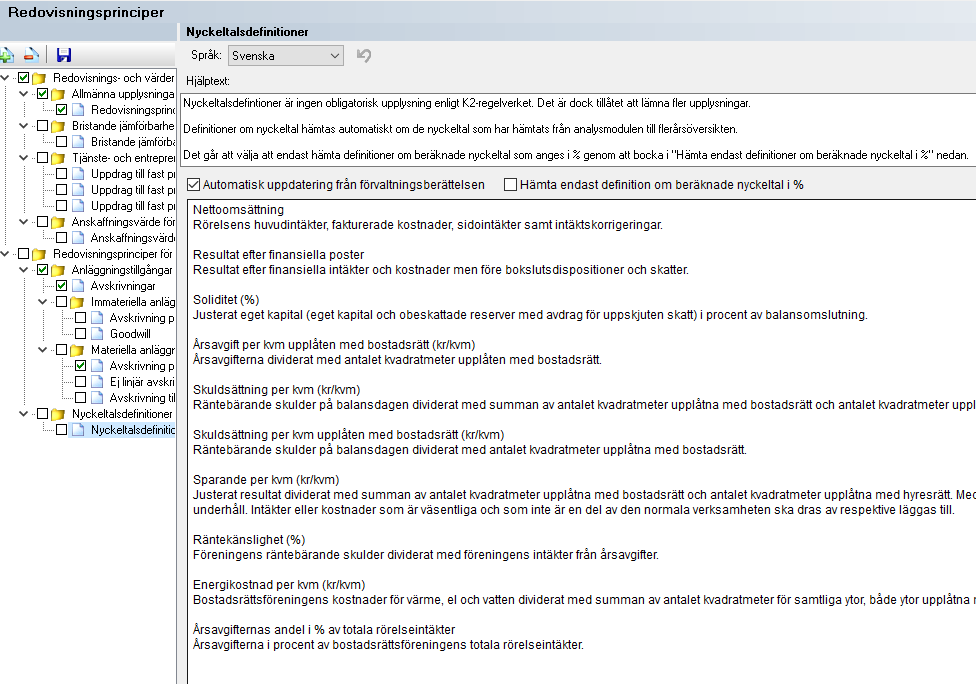Collapse the Immateriella anläggningar folder
The width and height of the screenshot is (976, 684).
pyautogui.click(x=42, y=302)
